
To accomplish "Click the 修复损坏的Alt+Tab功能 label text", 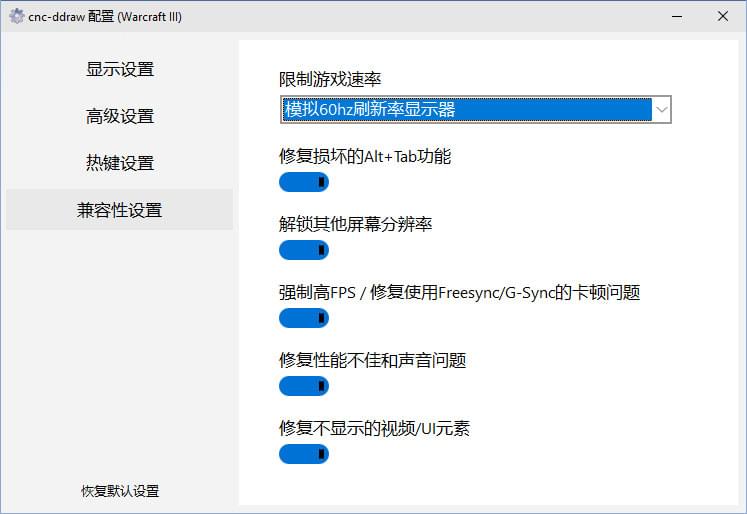I will (365, 156).
